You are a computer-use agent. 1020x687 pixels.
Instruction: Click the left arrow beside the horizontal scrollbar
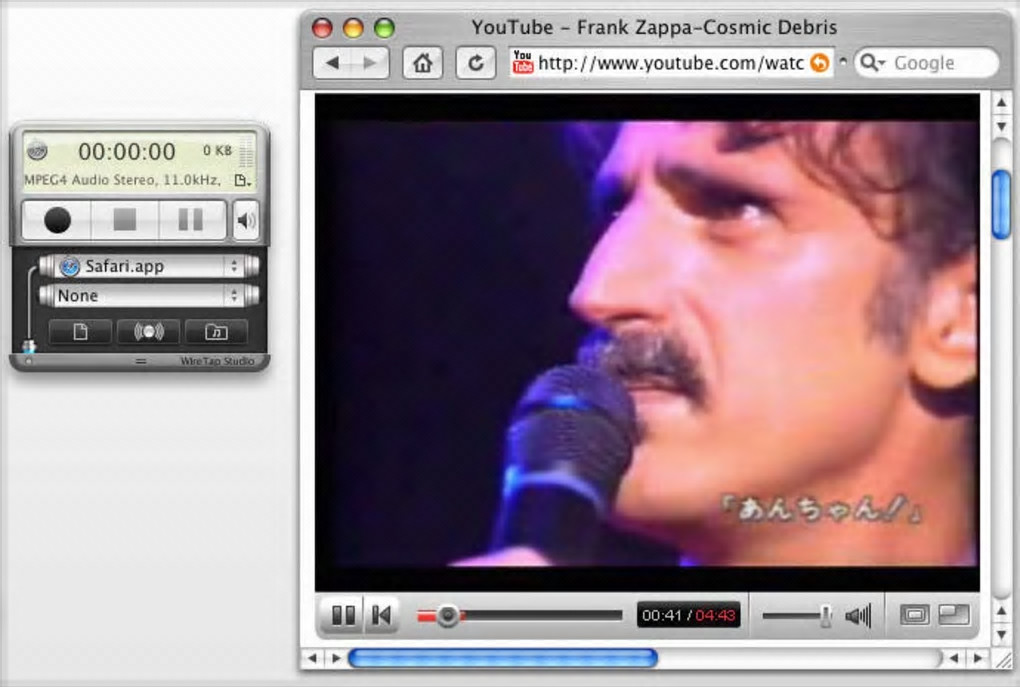pyautogui.click(x=312, y=658)
